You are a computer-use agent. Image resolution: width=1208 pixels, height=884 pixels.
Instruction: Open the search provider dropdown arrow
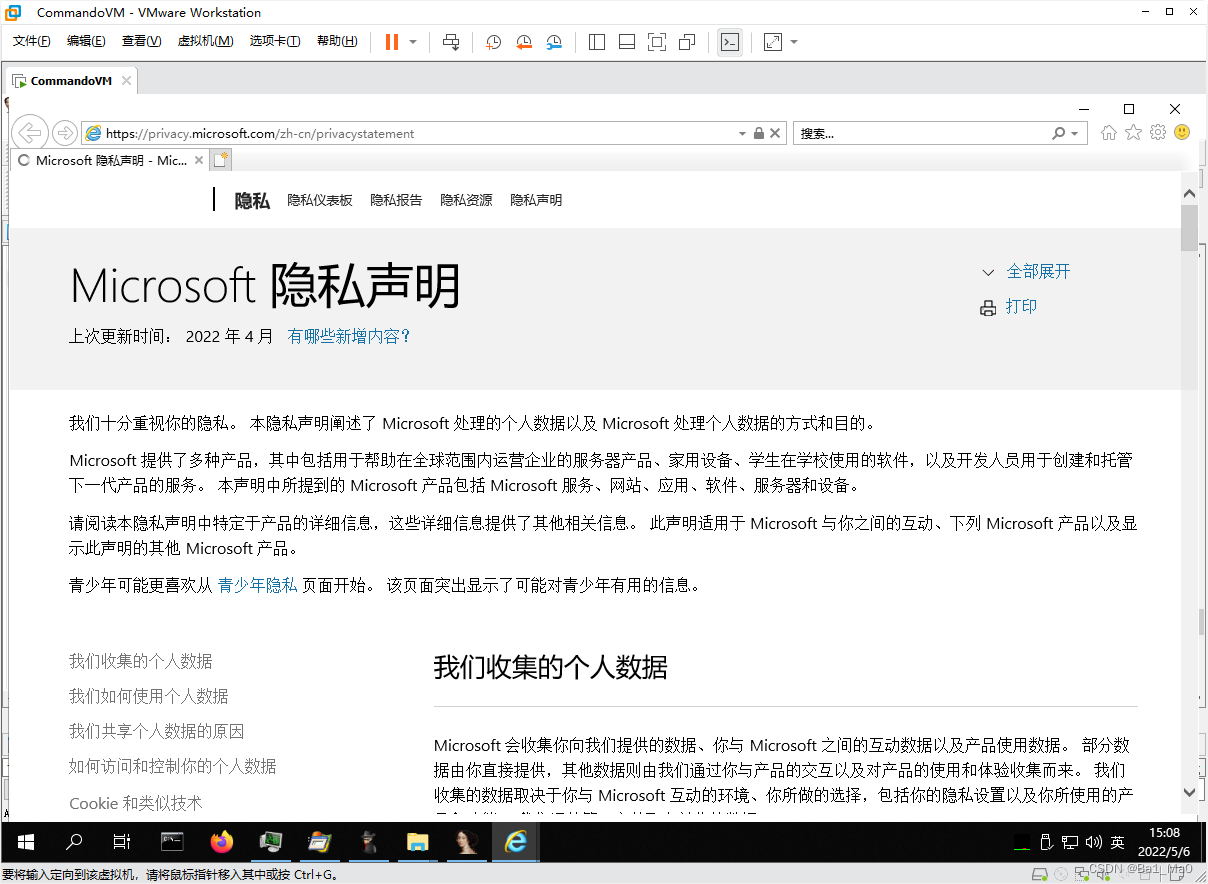[1075, 133]
